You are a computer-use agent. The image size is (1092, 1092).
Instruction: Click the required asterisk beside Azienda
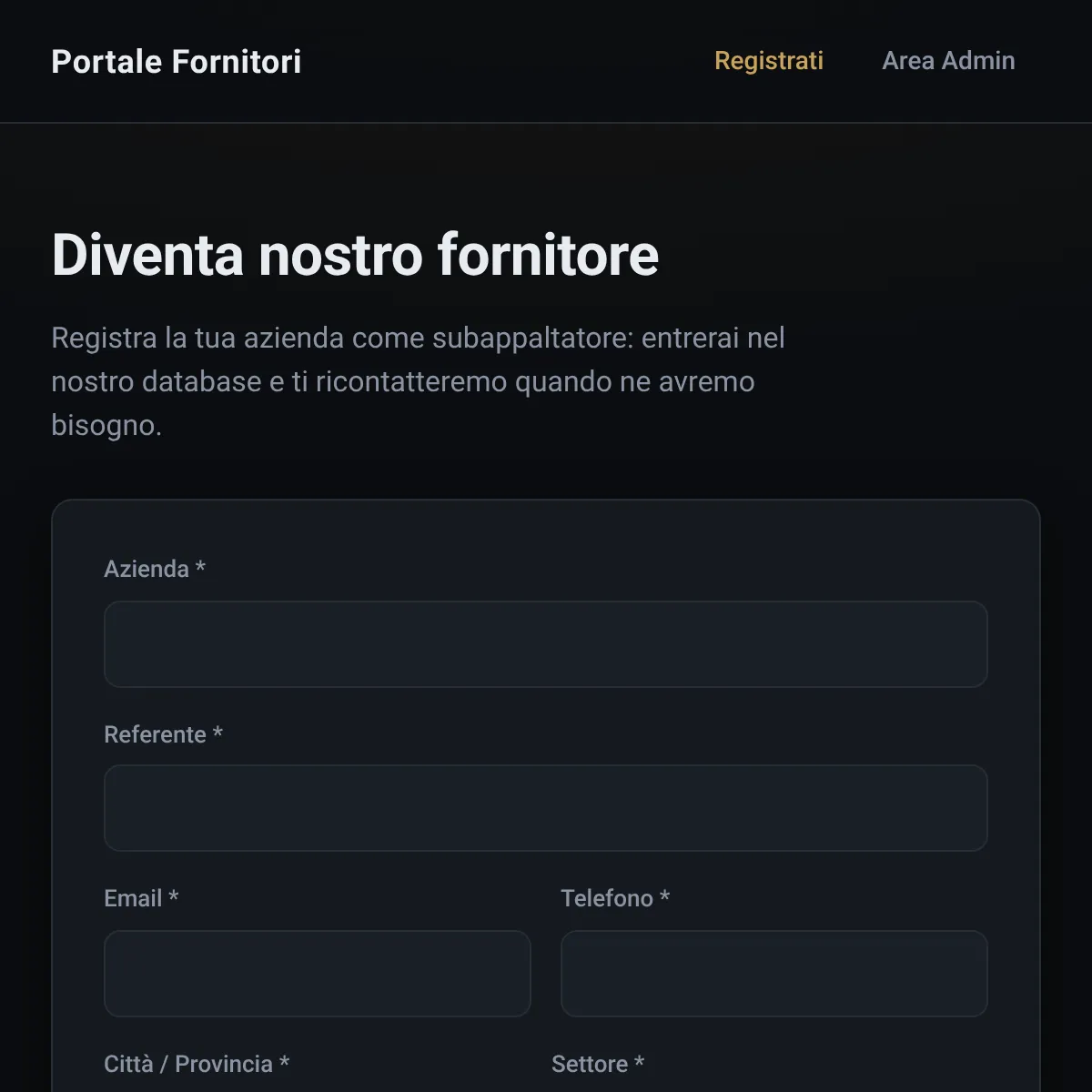(200, 567)
